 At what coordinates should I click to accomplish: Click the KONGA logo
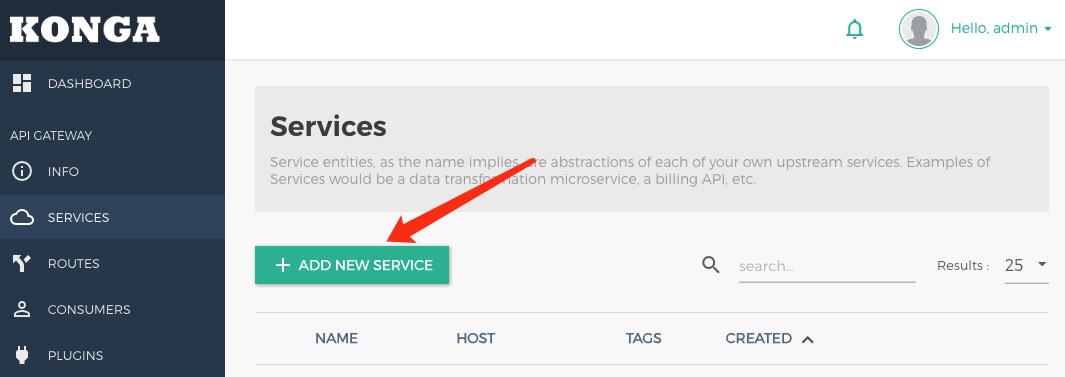[x=85, y=30]
